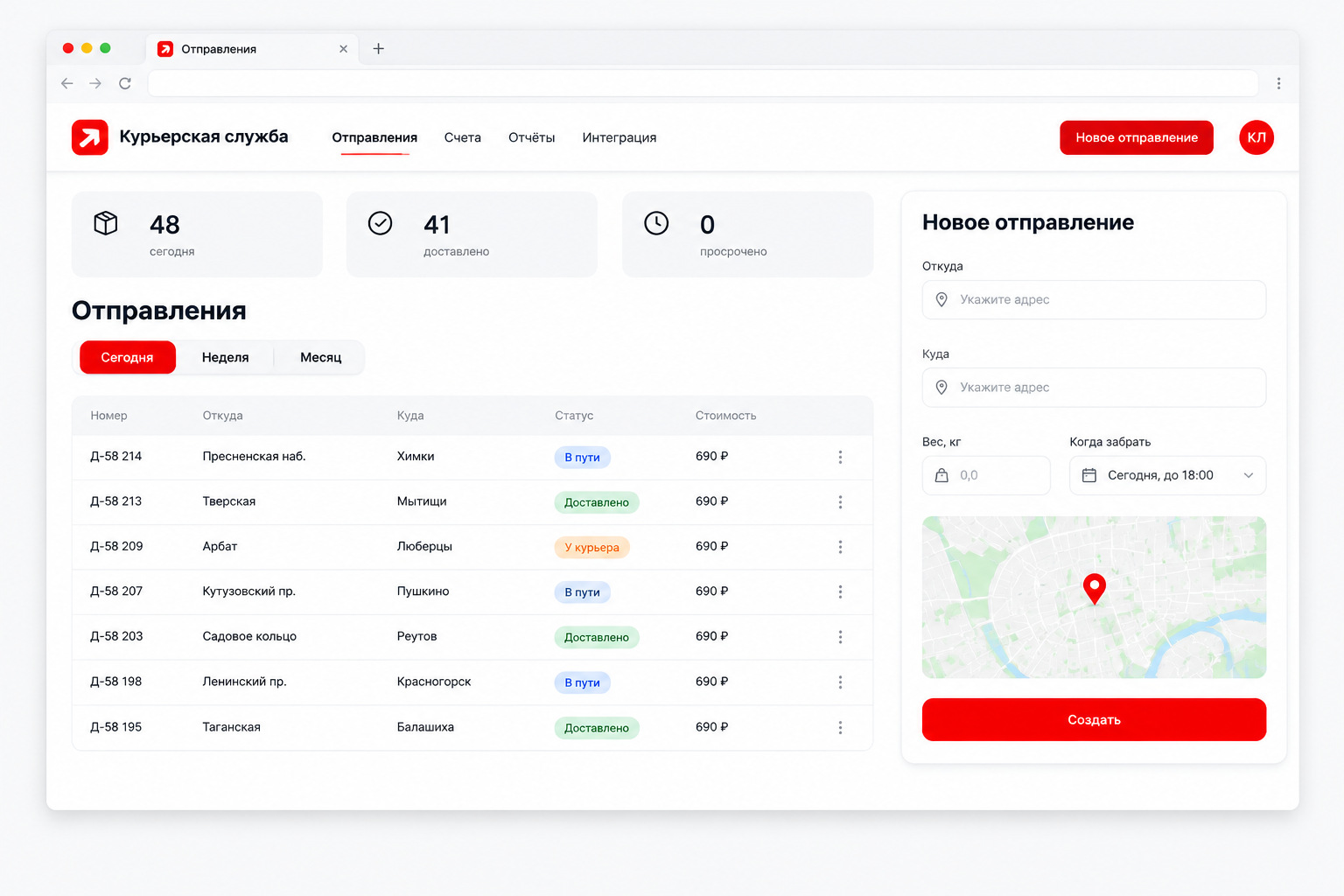Open the Интеграция nav tab

tap(619, 137)
